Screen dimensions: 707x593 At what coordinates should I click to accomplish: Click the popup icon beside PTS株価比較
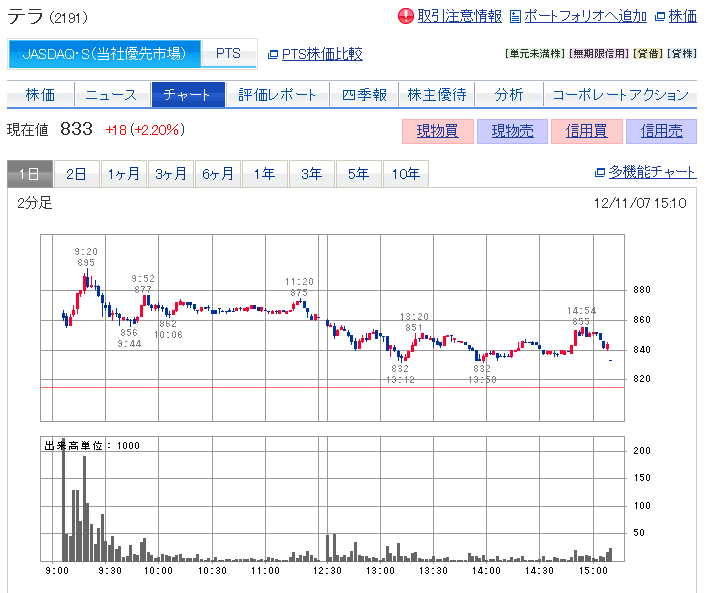click(273, 55)
